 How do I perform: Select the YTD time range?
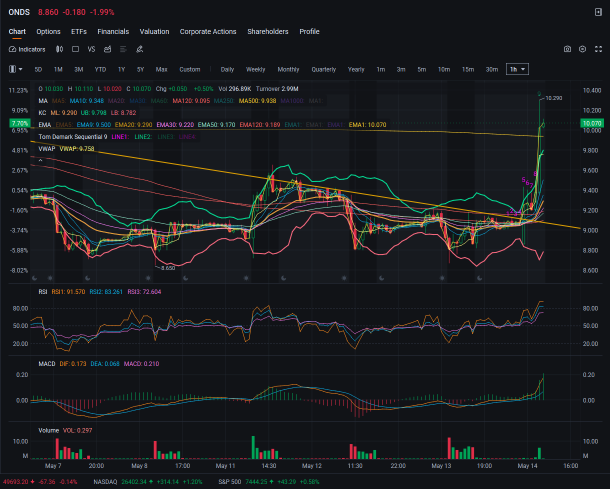point(100,69)
